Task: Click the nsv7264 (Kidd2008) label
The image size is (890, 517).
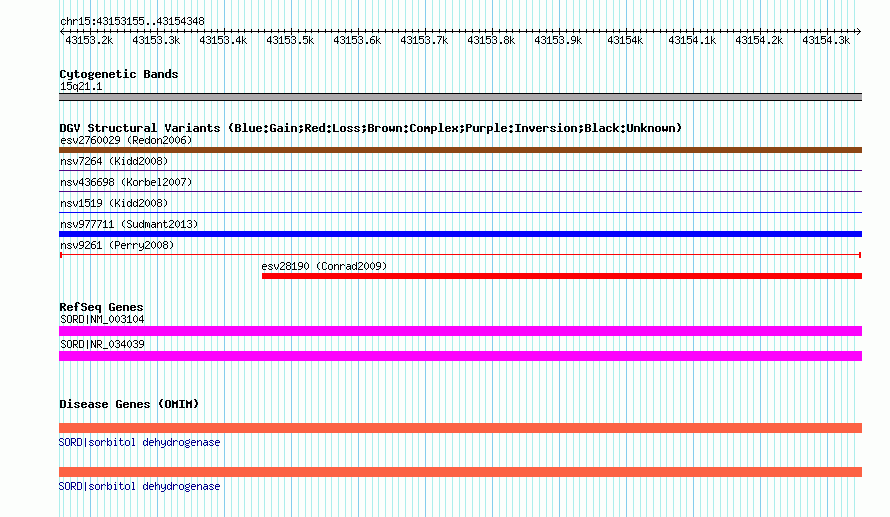Action: point(114,161)
